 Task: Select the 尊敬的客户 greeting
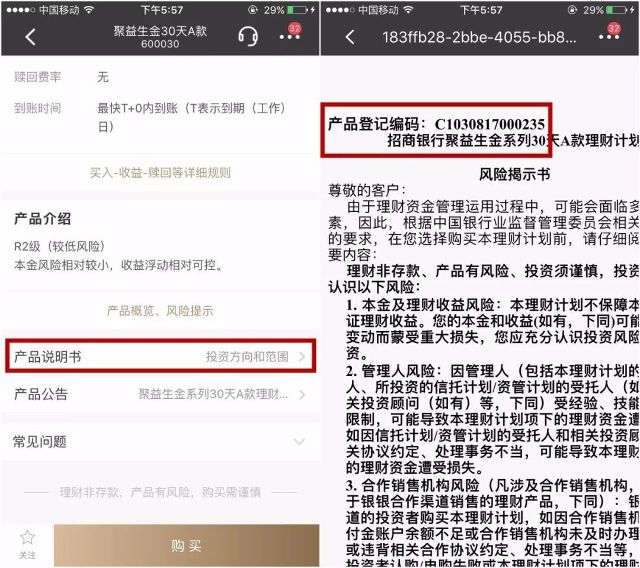tap(367, 191)
